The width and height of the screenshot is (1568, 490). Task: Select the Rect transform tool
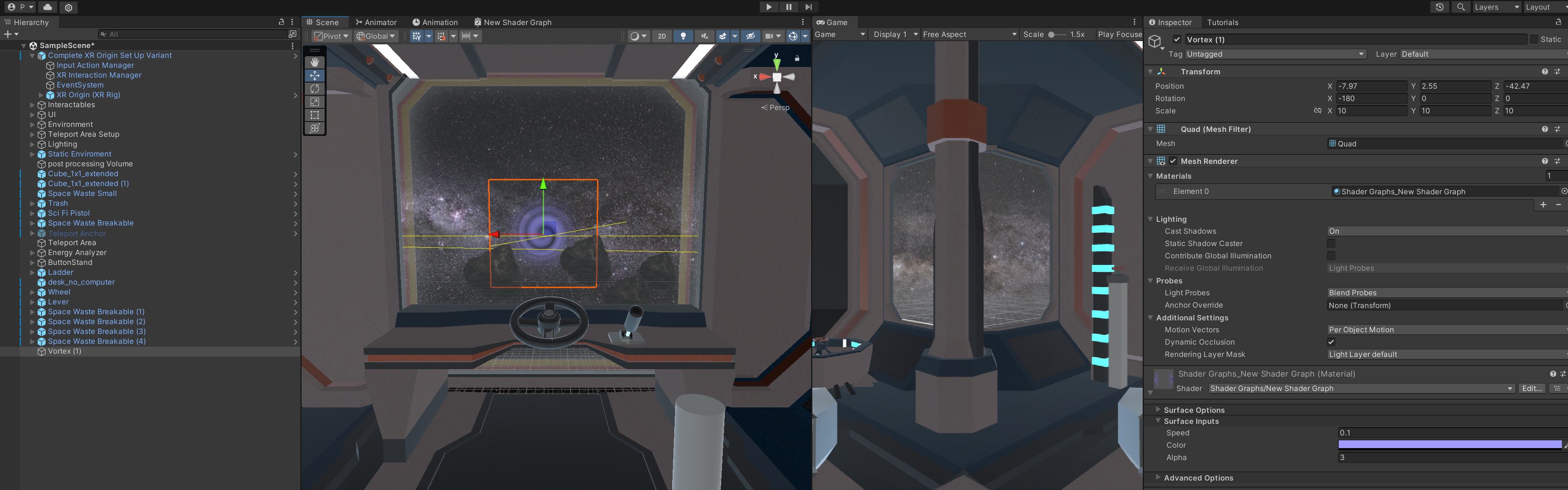[x=315, y=115]
